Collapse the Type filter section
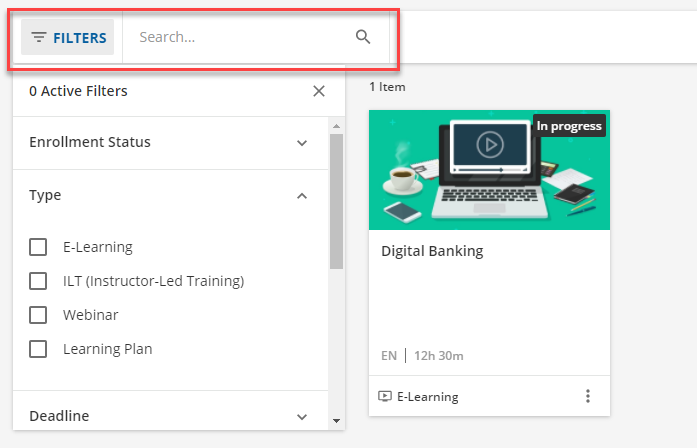697x448 pixels. coord(170,196)
